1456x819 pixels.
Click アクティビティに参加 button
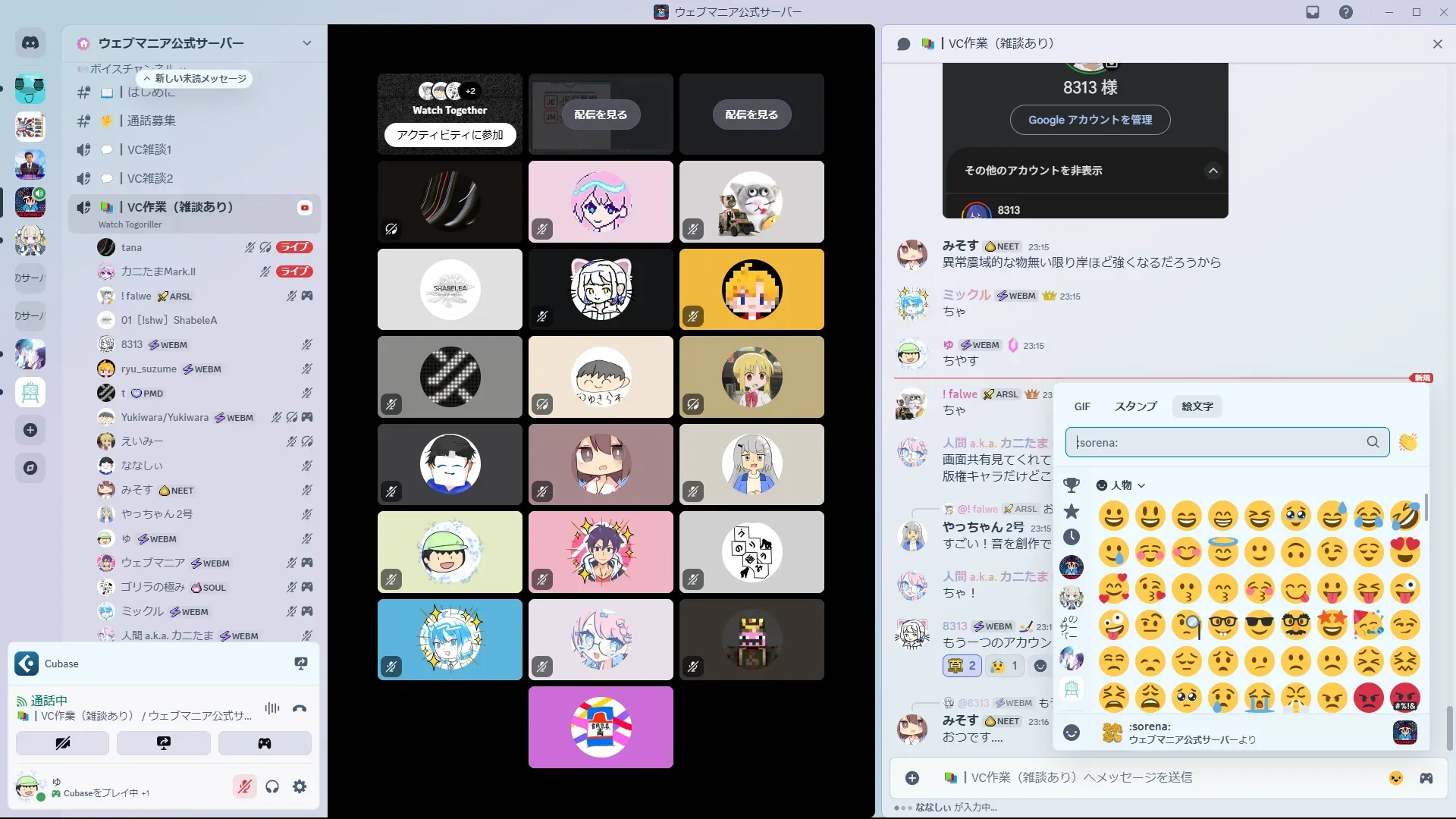pyautogui.click(x=450, y=135)
